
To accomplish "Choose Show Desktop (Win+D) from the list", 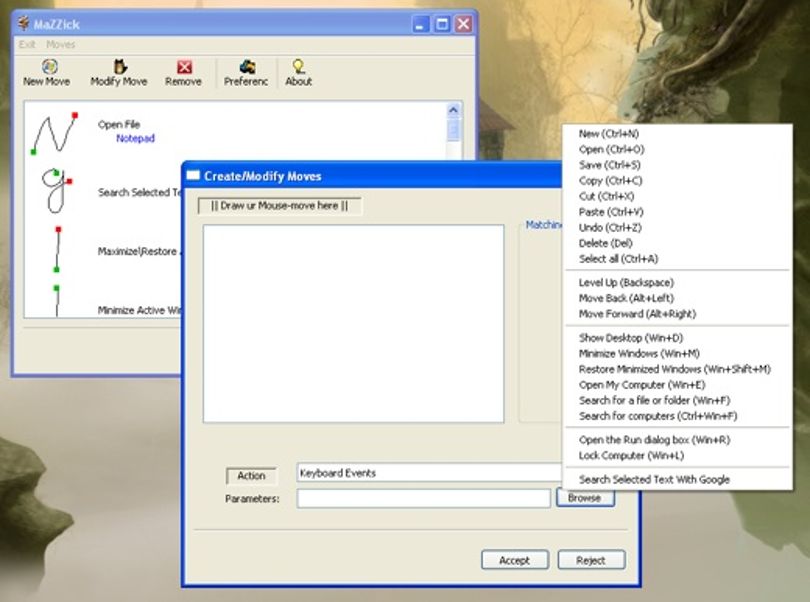I will pos(631,338).
